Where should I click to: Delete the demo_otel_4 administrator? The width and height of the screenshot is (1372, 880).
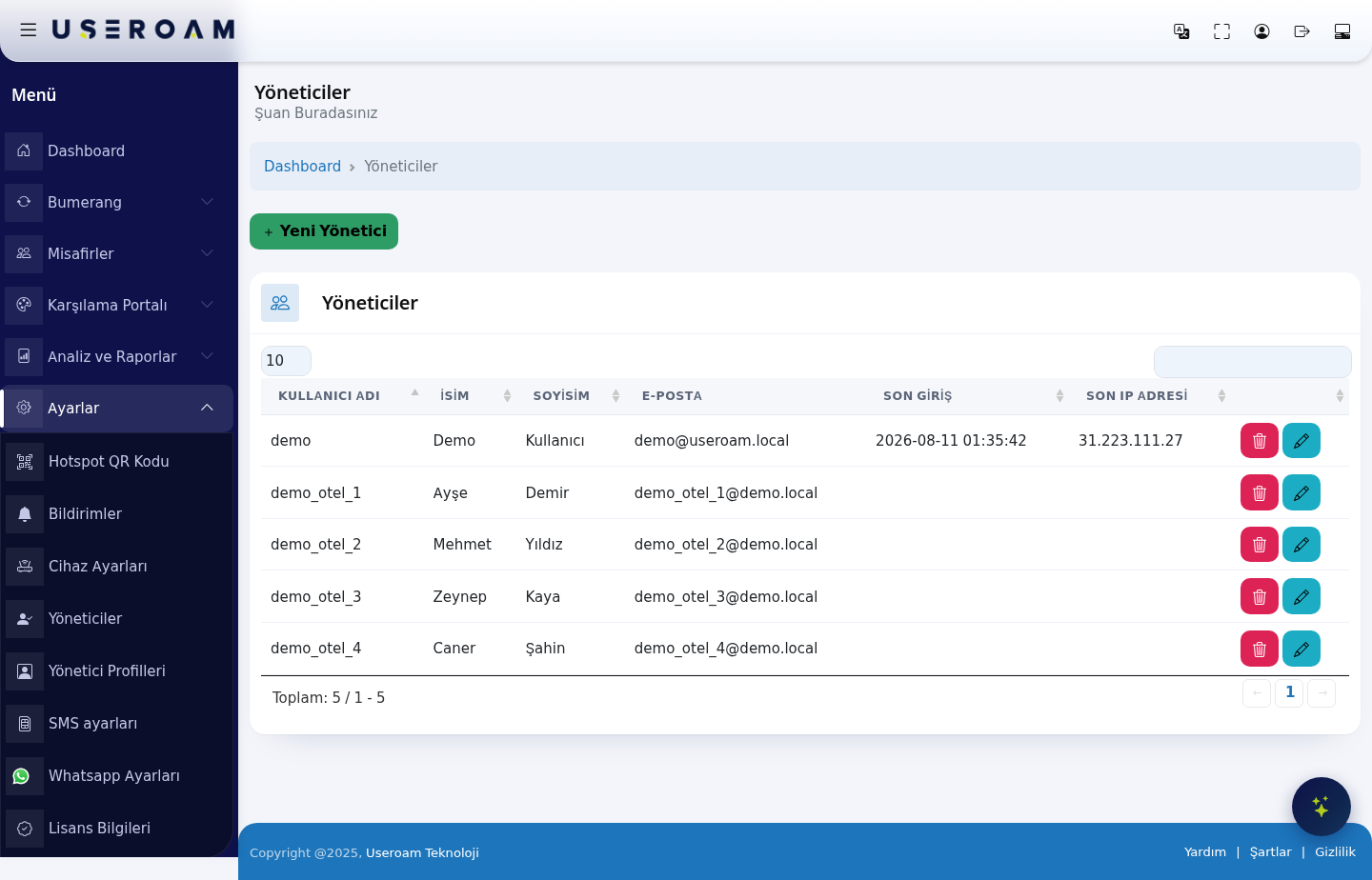pos(1260,649)
